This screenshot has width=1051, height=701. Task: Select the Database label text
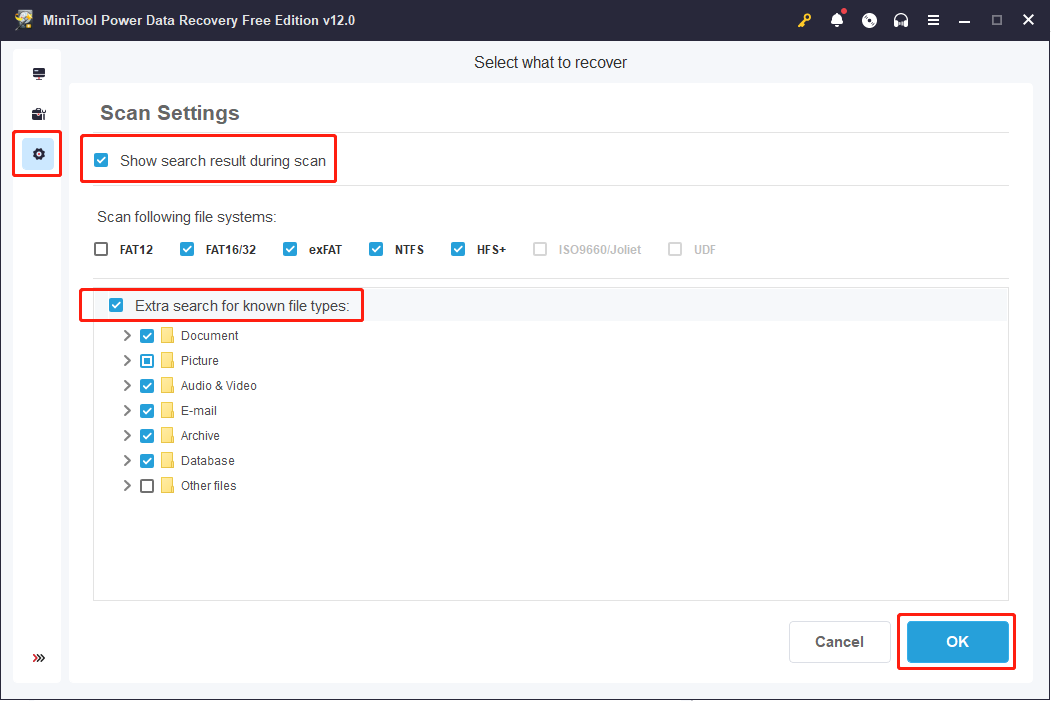tap(207, 461)
